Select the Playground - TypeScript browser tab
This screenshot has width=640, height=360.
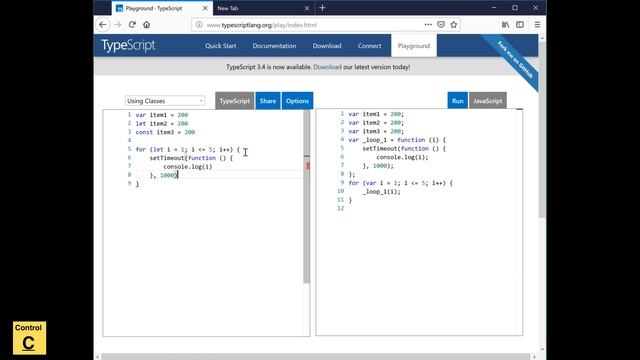pyautogui.click(x=162, y=8)
